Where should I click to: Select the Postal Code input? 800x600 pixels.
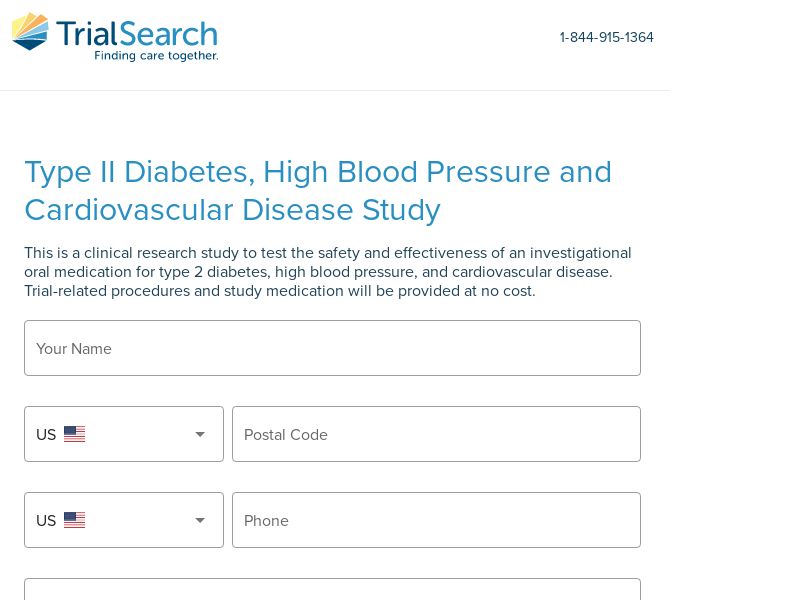click(x=436, y=434)
